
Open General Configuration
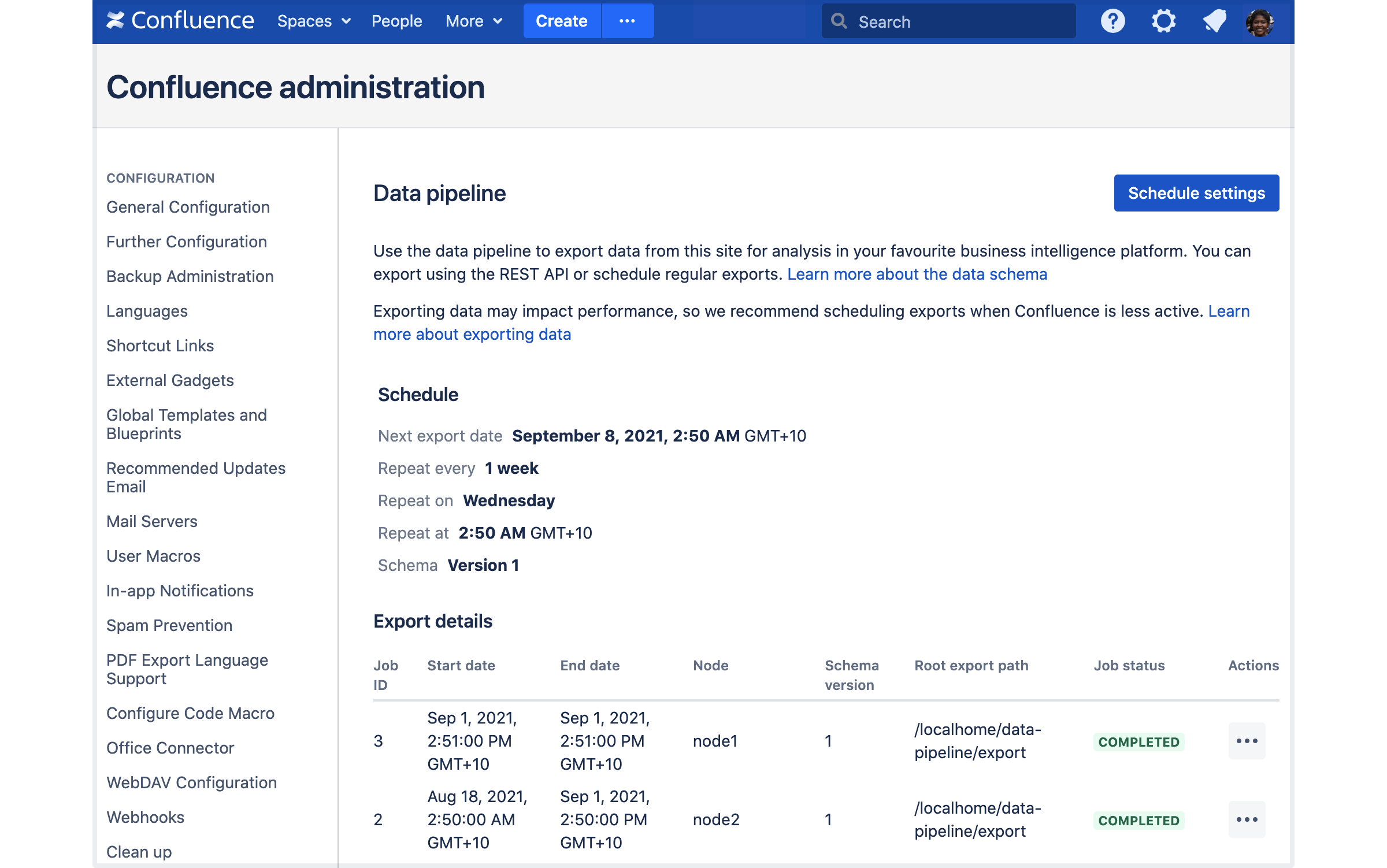click(x=188, y=207)
